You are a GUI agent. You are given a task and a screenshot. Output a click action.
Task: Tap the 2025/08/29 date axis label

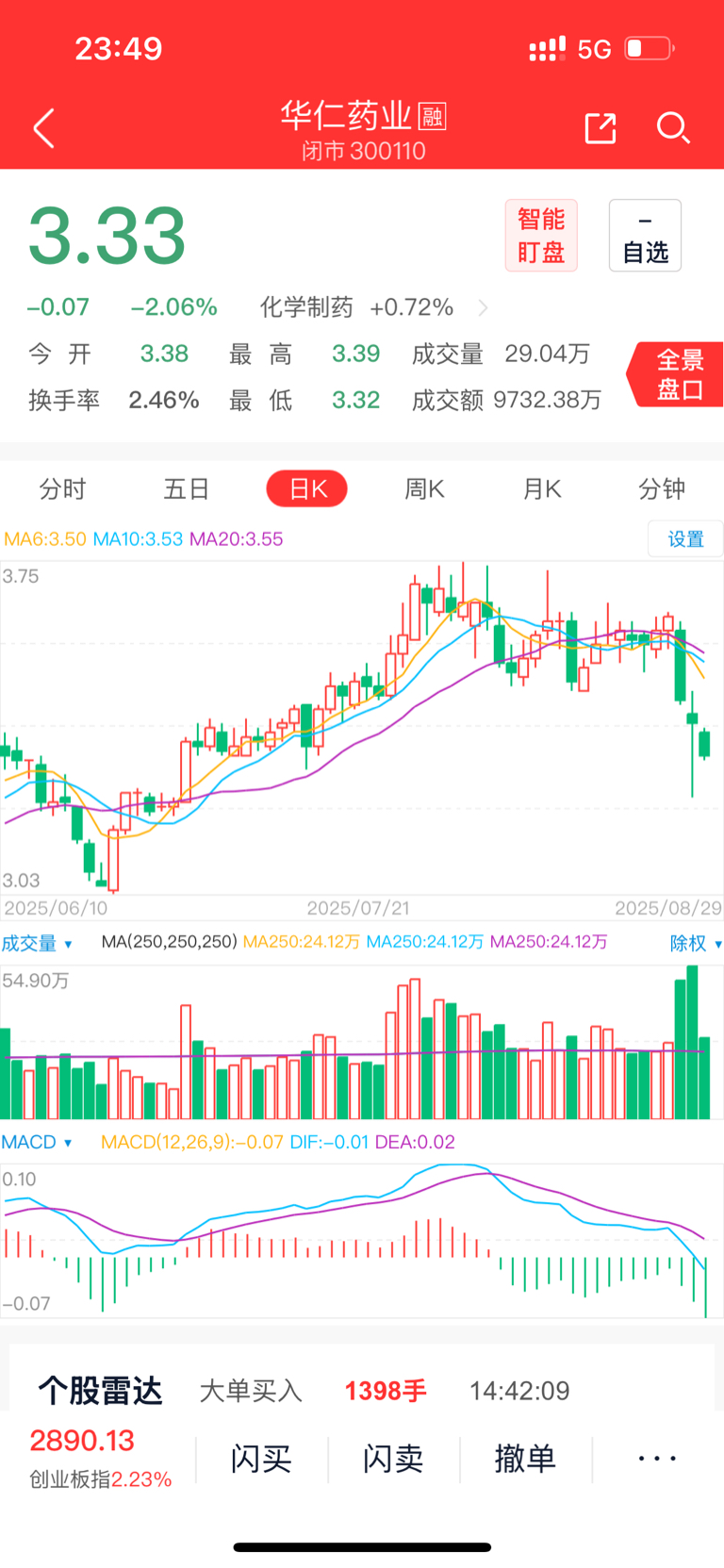click(x=668, y=908)
